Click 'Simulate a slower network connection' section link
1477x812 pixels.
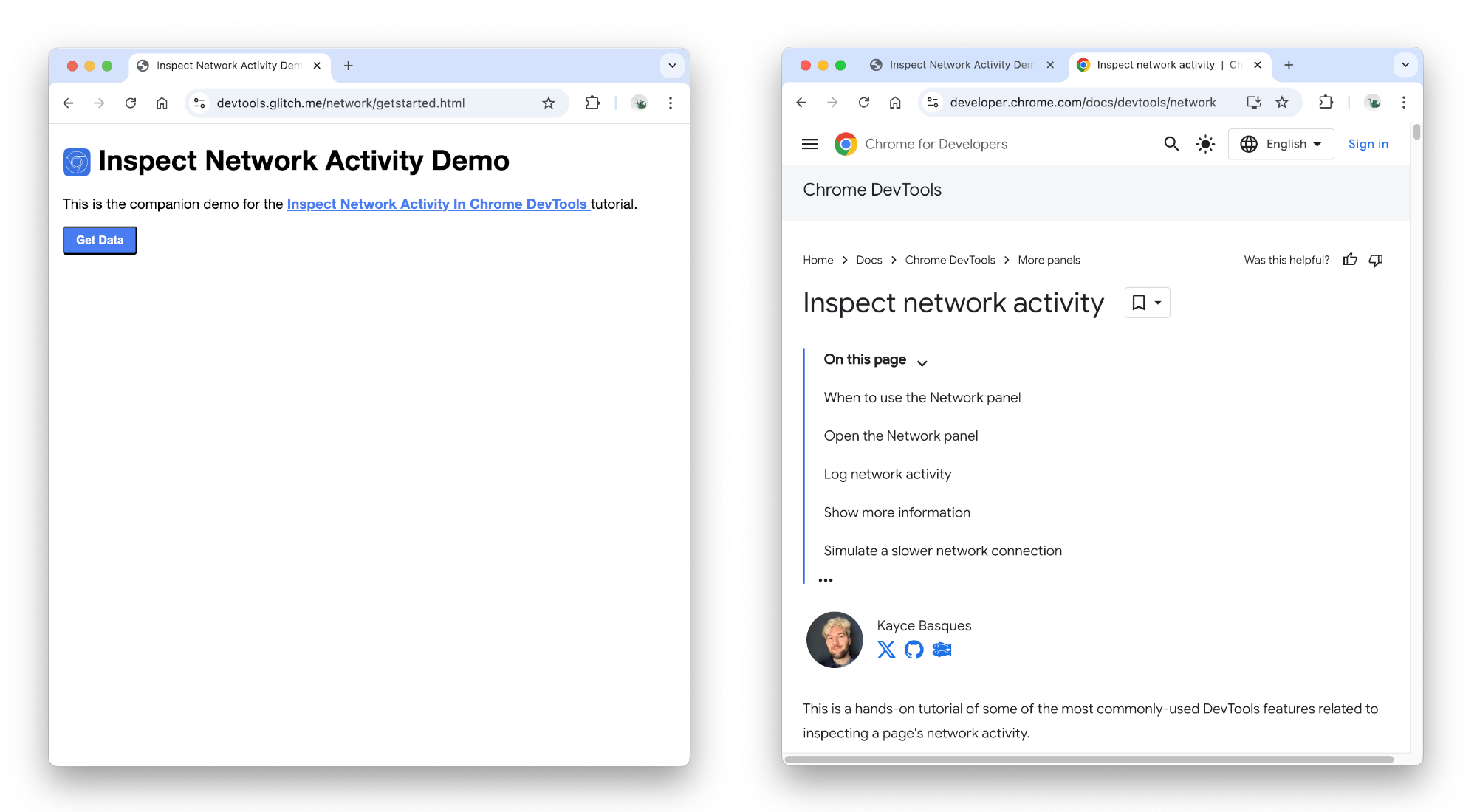pos(943,550)
